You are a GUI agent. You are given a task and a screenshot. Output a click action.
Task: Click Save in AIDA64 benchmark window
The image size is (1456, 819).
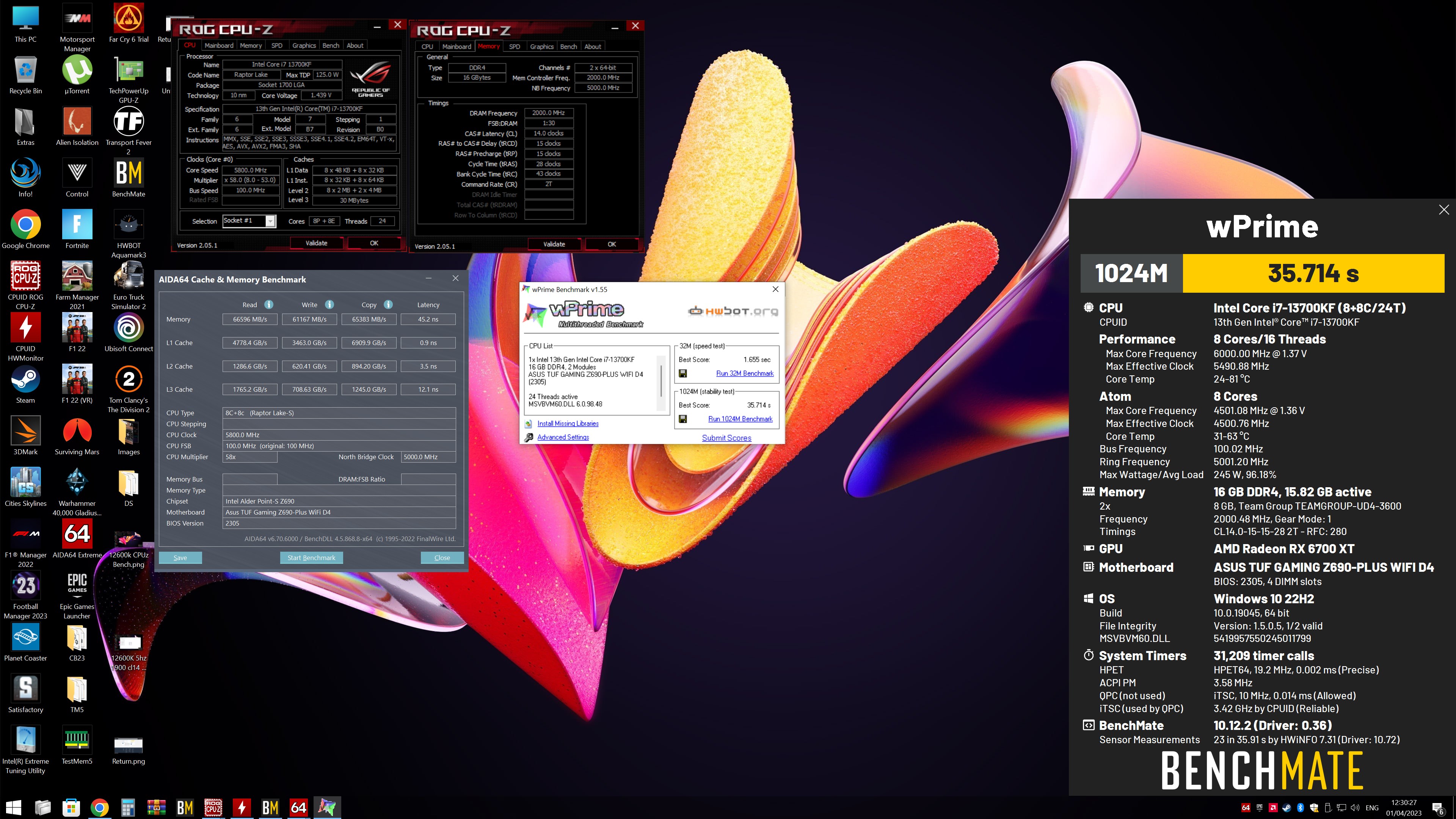click(180, 558)
